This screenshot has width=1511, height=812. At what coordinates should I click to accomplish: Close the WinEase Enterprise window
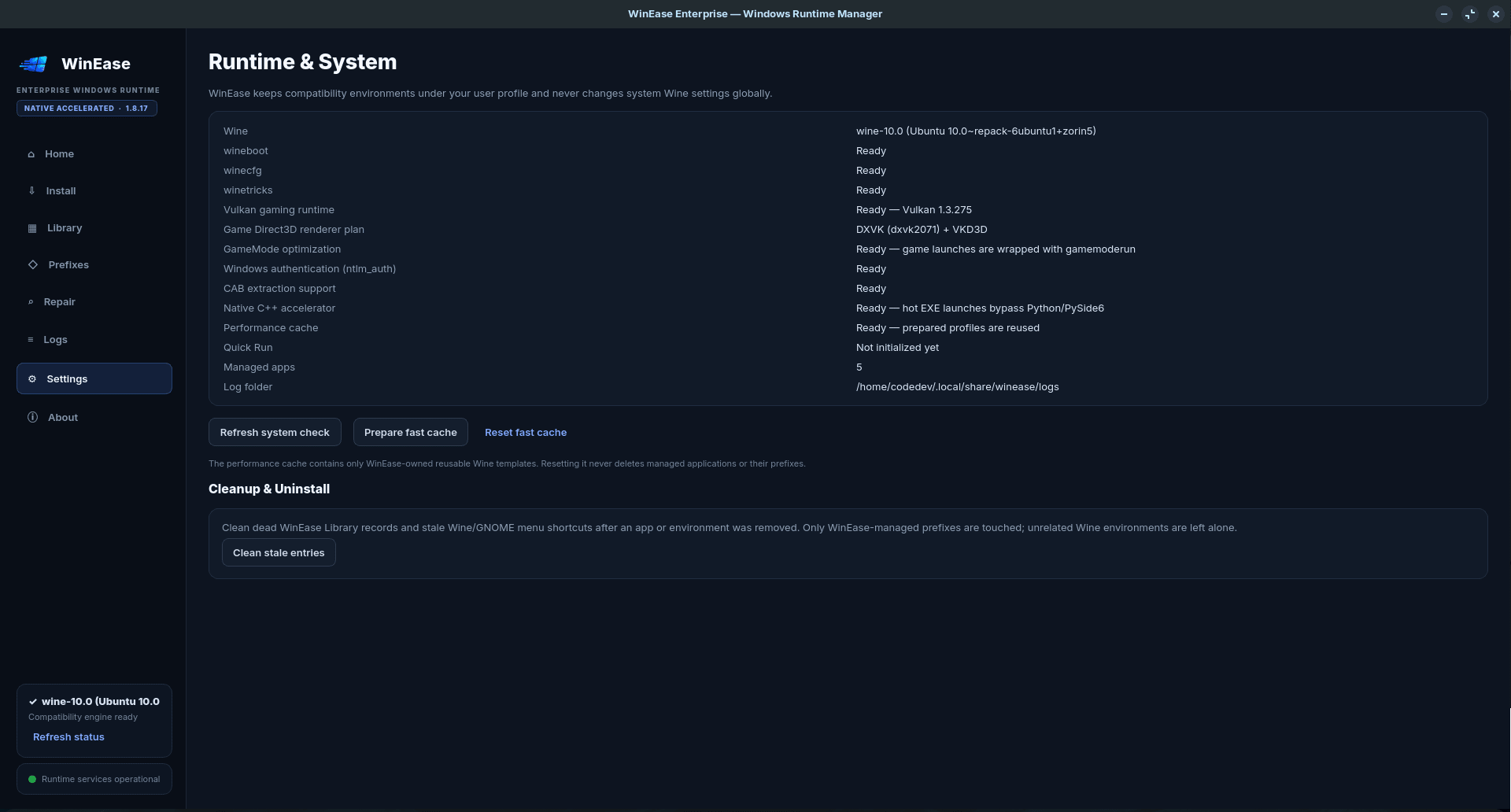(x=1496, y=14)
